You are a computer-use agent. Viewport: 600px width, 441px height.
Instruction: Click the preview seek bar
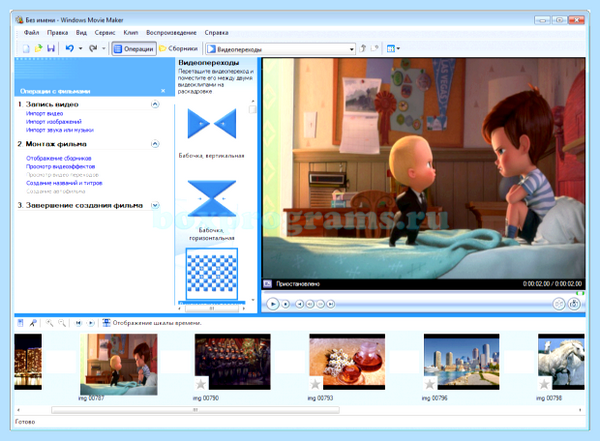point(423,293)
